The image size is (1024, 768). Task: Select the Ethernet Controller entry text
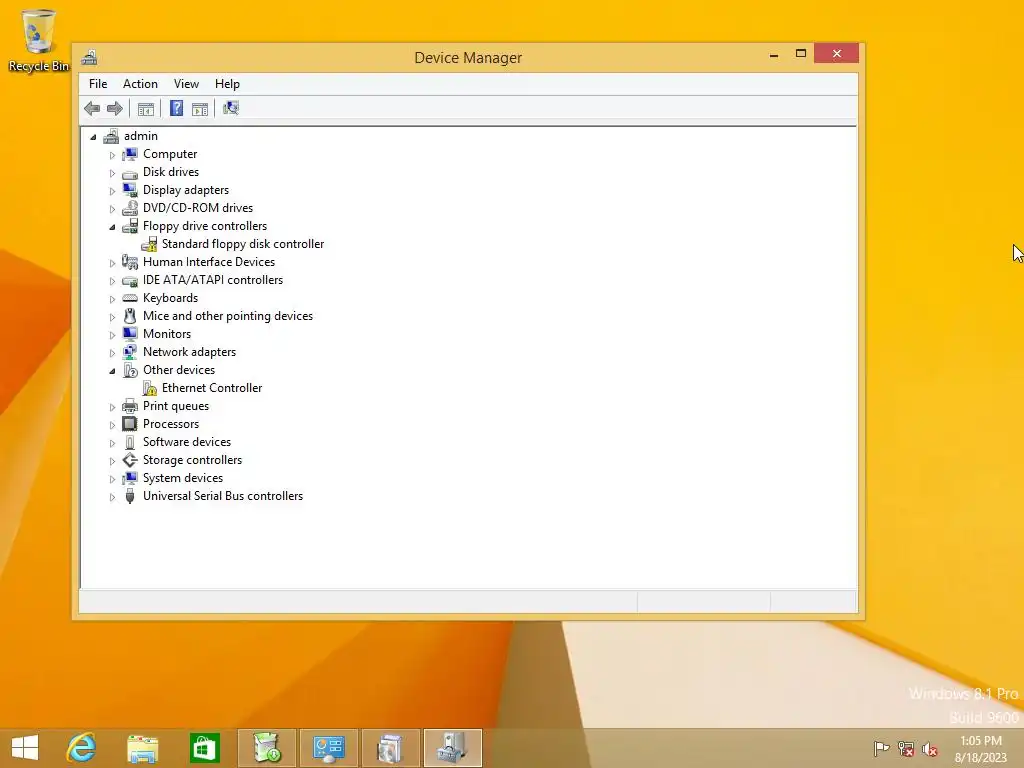(212, 388)
